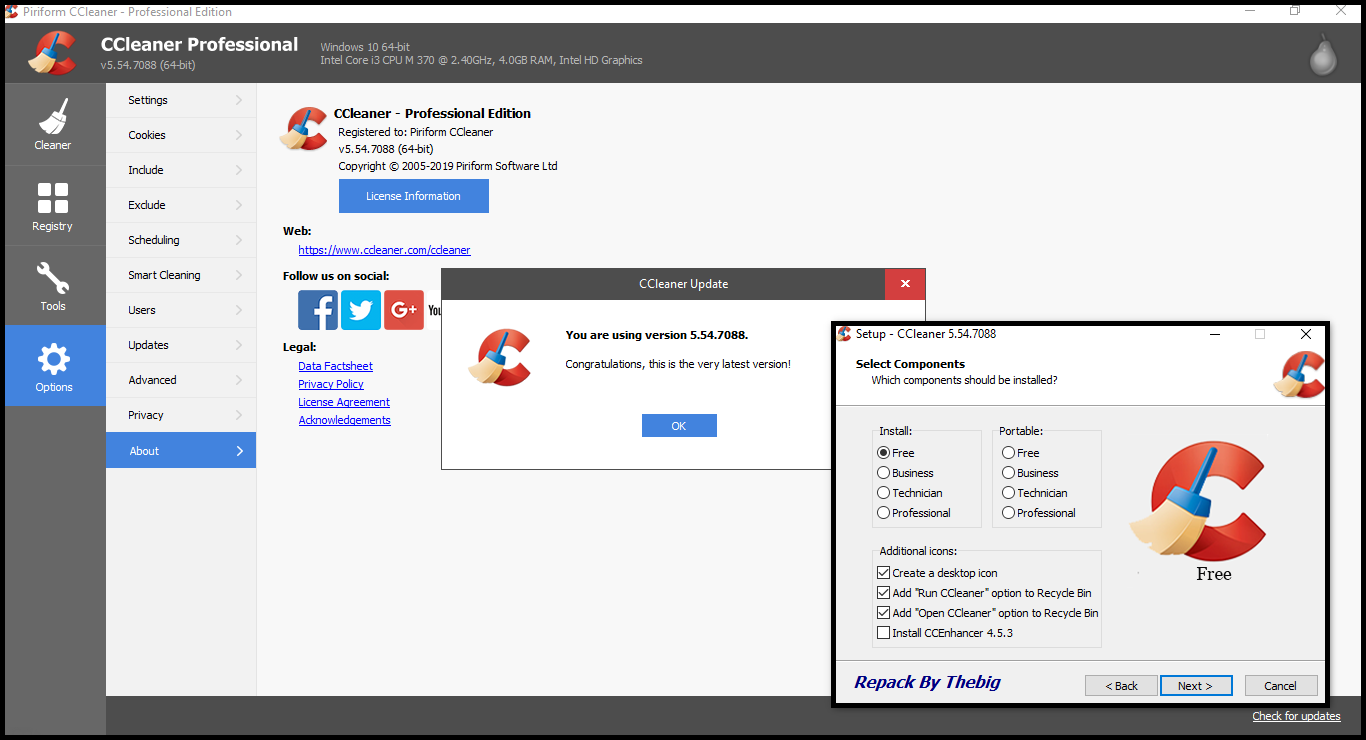This screenshot has width=1366, height=740.
Task: Click Cancel in the Setup wizard
Action: (1281, 686)
